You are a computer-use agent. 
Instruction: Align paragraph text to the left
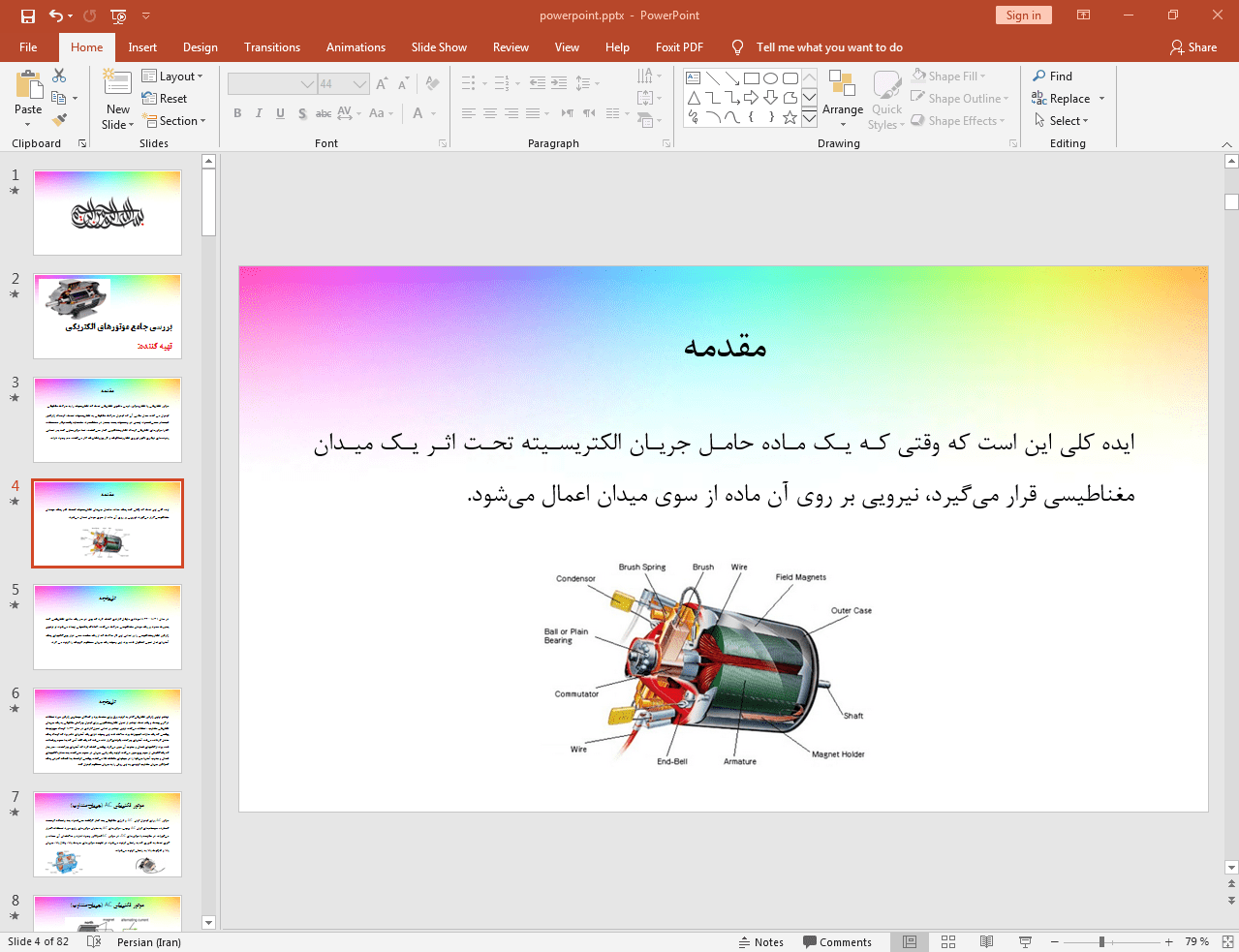(469, 113)
